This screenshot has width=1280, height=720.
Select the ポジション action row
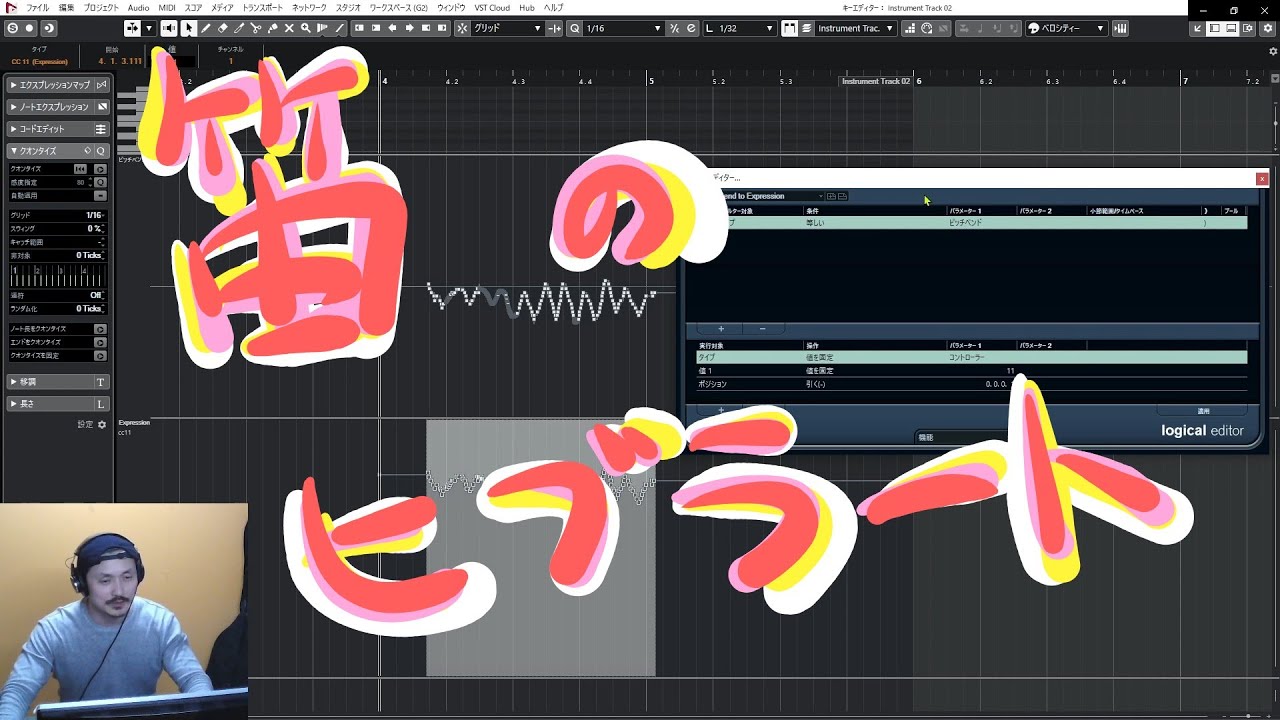971,384
